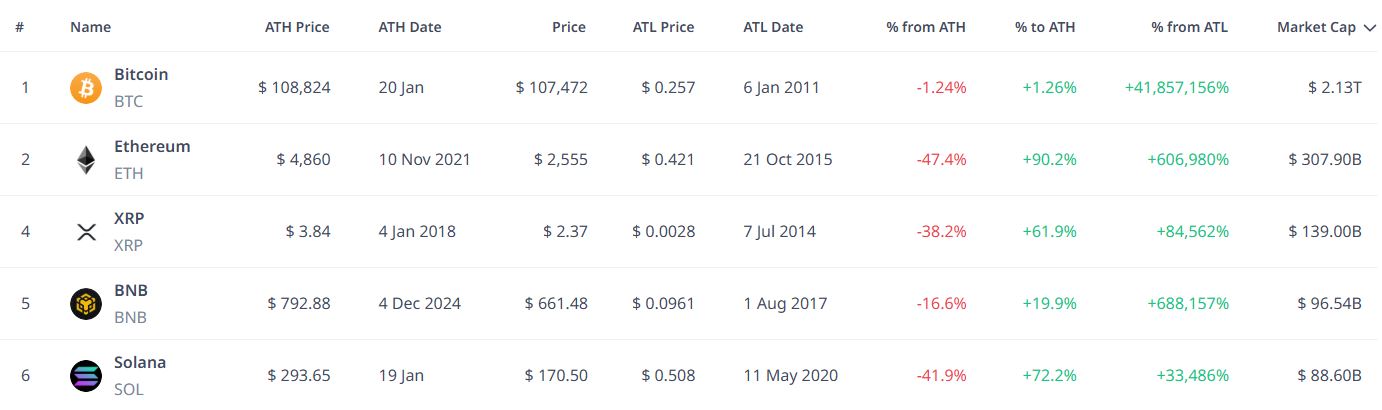Click the rank # column header

(20, 27)
